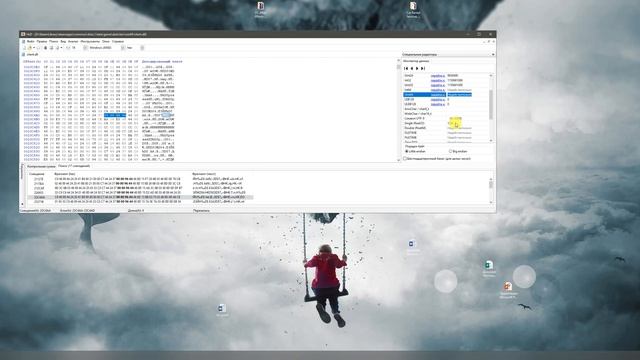Click the Фрагмент (hex) results column header
Screen dimensions: 640x360
pos(64,174)
